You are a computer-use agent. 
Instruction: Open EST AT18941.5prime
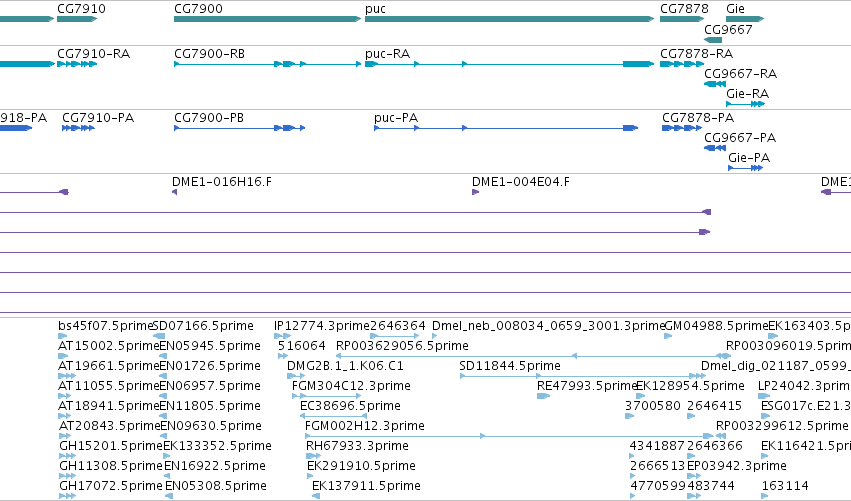click(x=109, y=407)
